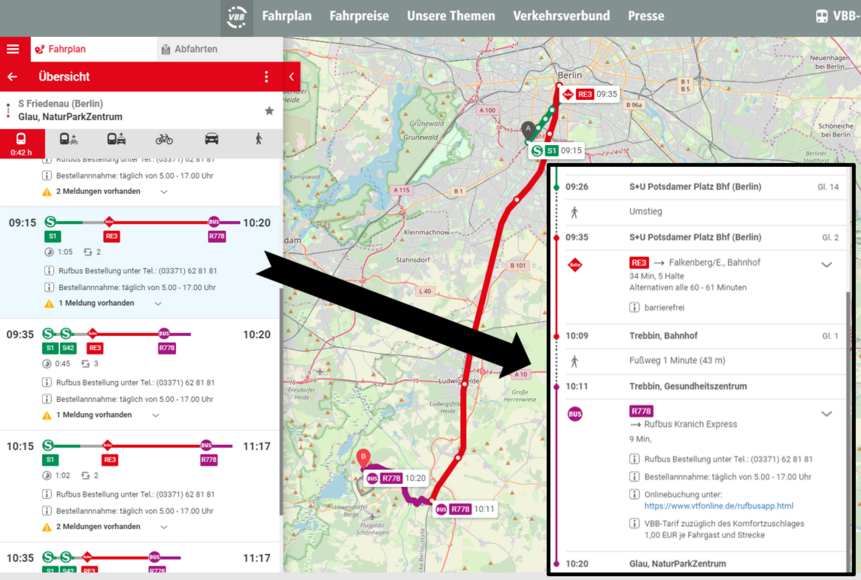Open the Unsere Themen menu
The width and height of the screenshot is (861, 580).
[x=451, y=16]
